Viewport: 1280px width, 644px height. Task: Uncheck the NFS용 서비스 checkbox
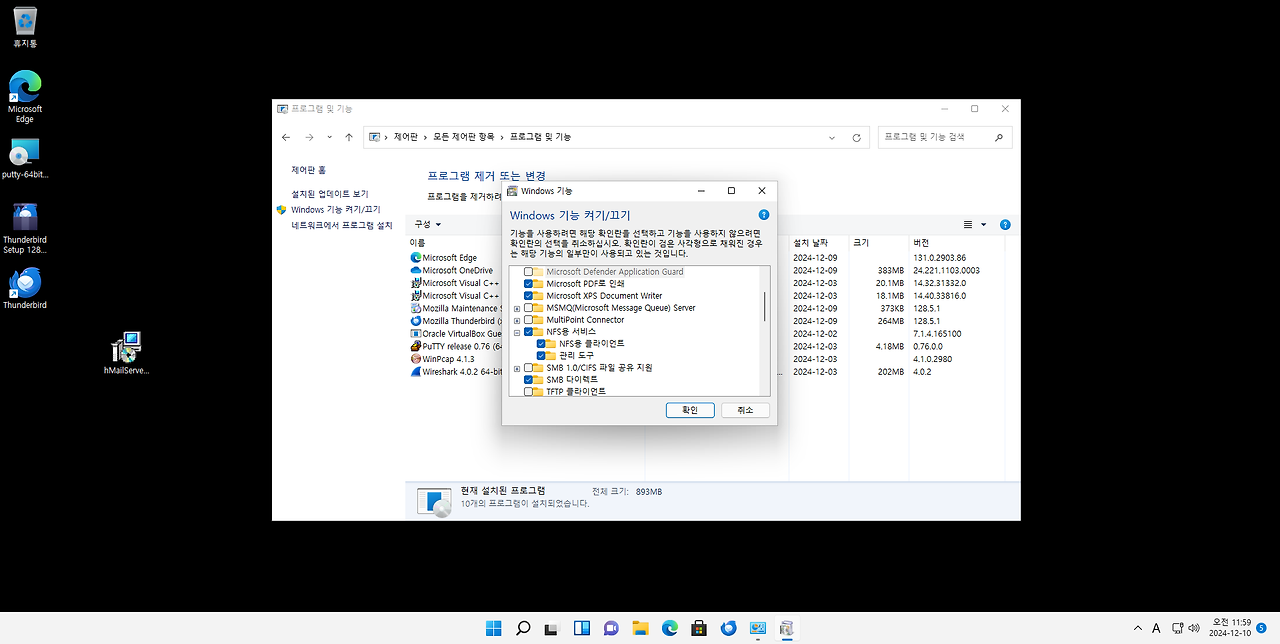528,332
